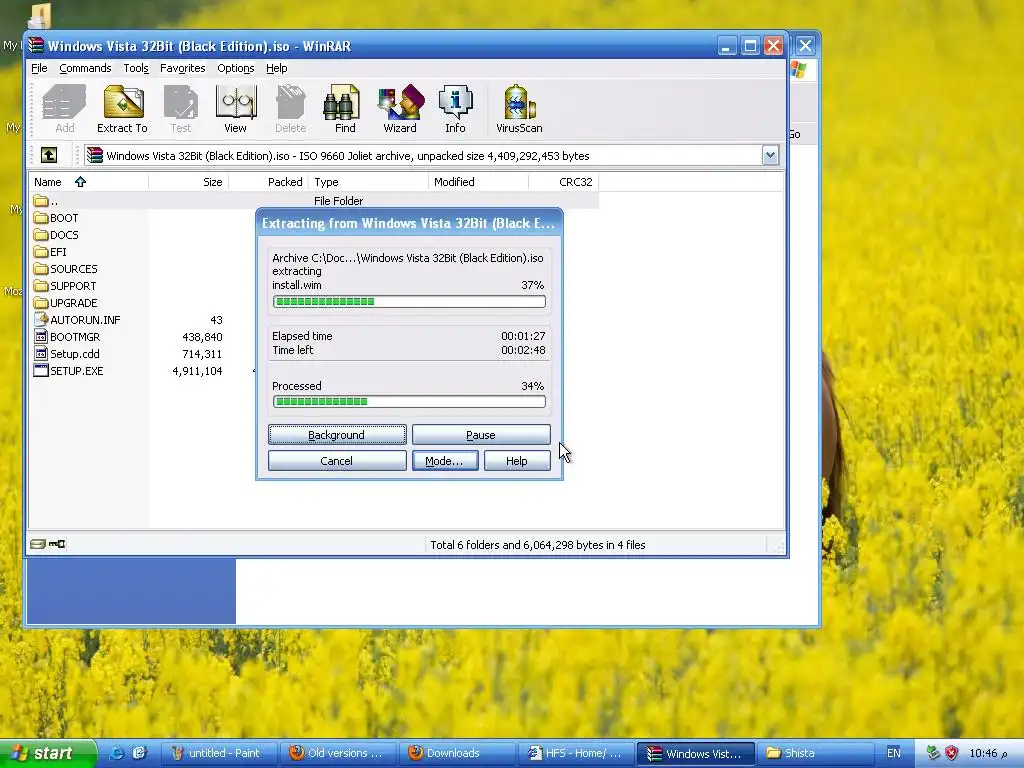Click the Delete toolbar icon

click(x=290, y=109)
